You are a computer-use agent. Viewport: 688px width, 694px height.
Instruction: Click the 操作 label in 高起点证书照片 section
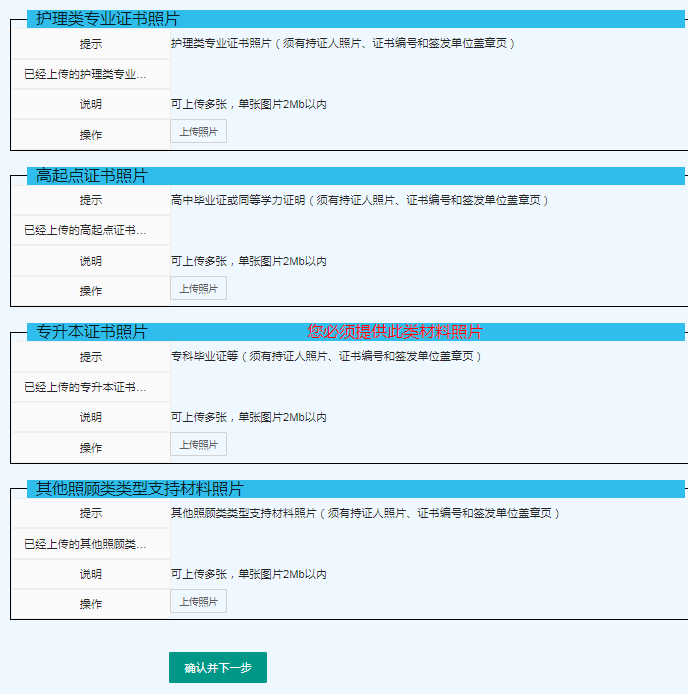point(91,291)
